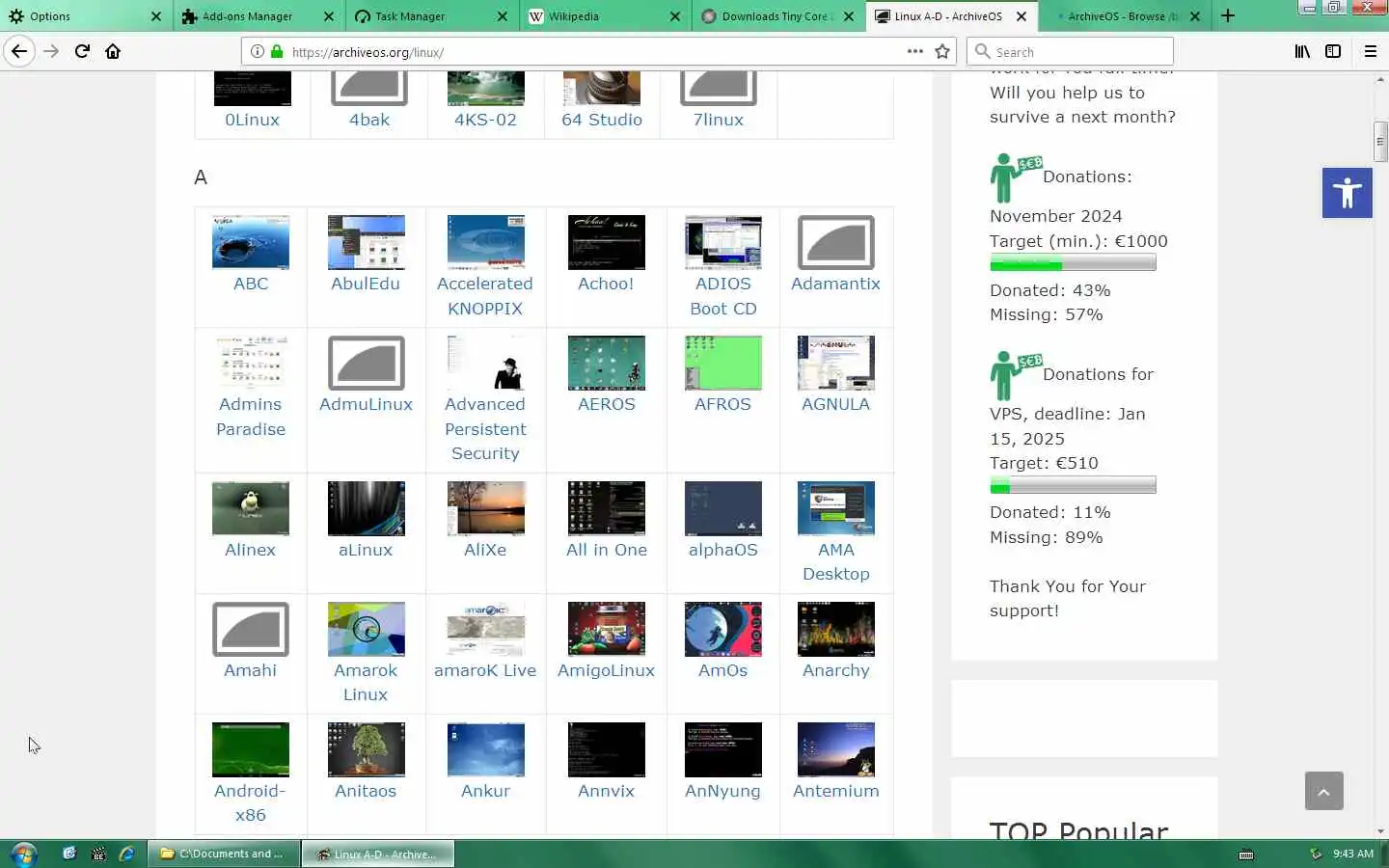Switch to the Task Manager tab
Image resolution: width=1389 pixels, height=868 pixels.
pos(431,16)
